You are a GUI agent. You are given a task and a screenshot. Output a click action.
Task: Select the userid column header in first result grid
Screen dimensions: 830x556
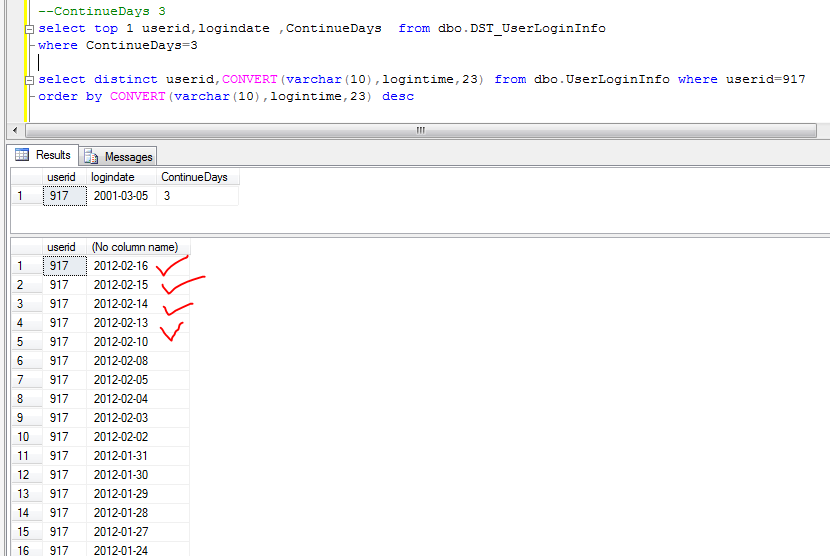(x=65, y=177)
